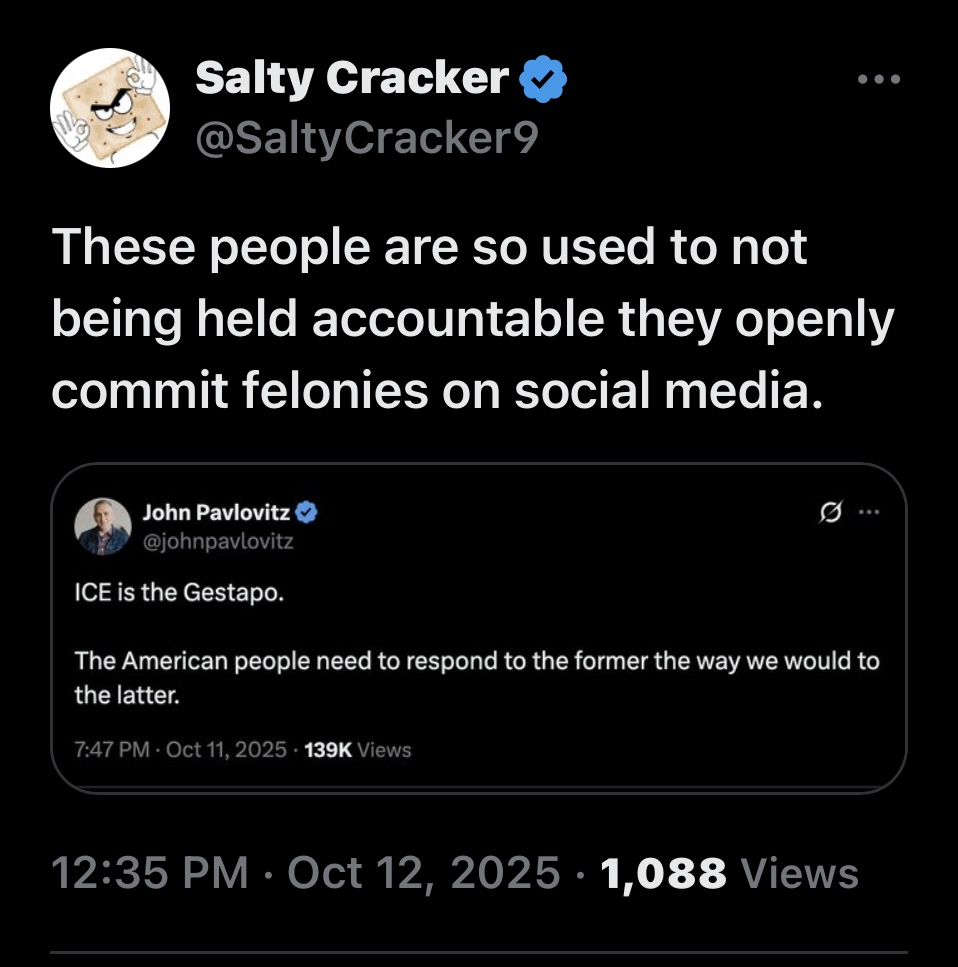Click John Pavlovitz's verified checkmark badge
The image size is (958, 967).
[x=307, y=513]
